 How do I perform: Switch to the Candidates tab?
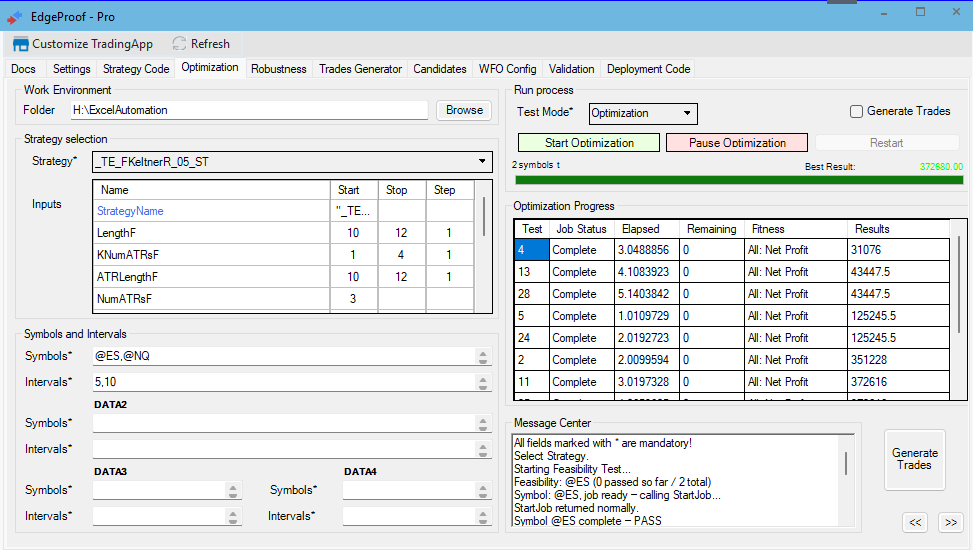coord(440,69)
